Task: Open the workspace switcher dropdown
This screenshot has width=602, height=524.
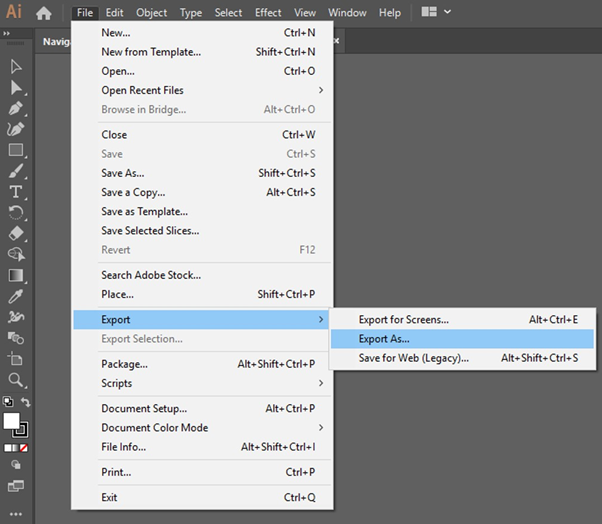Action: [436, 13]
